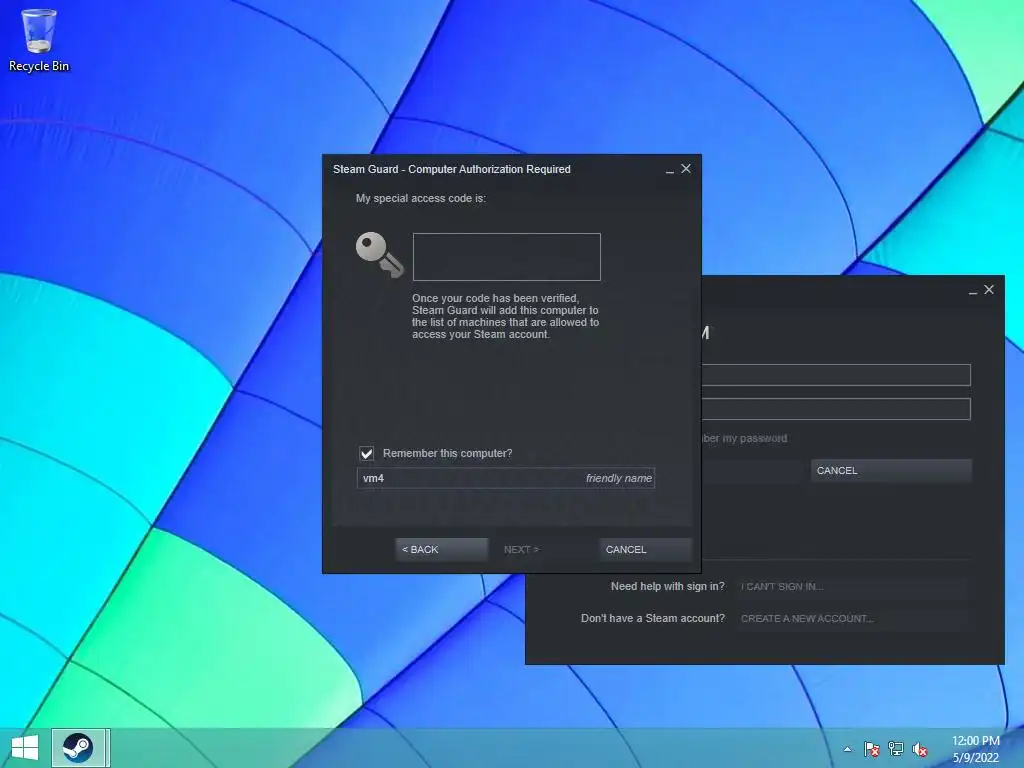This screenshot has height=768, width=1024.
Task: Open the Windows Start button
Action: (25, 748)
